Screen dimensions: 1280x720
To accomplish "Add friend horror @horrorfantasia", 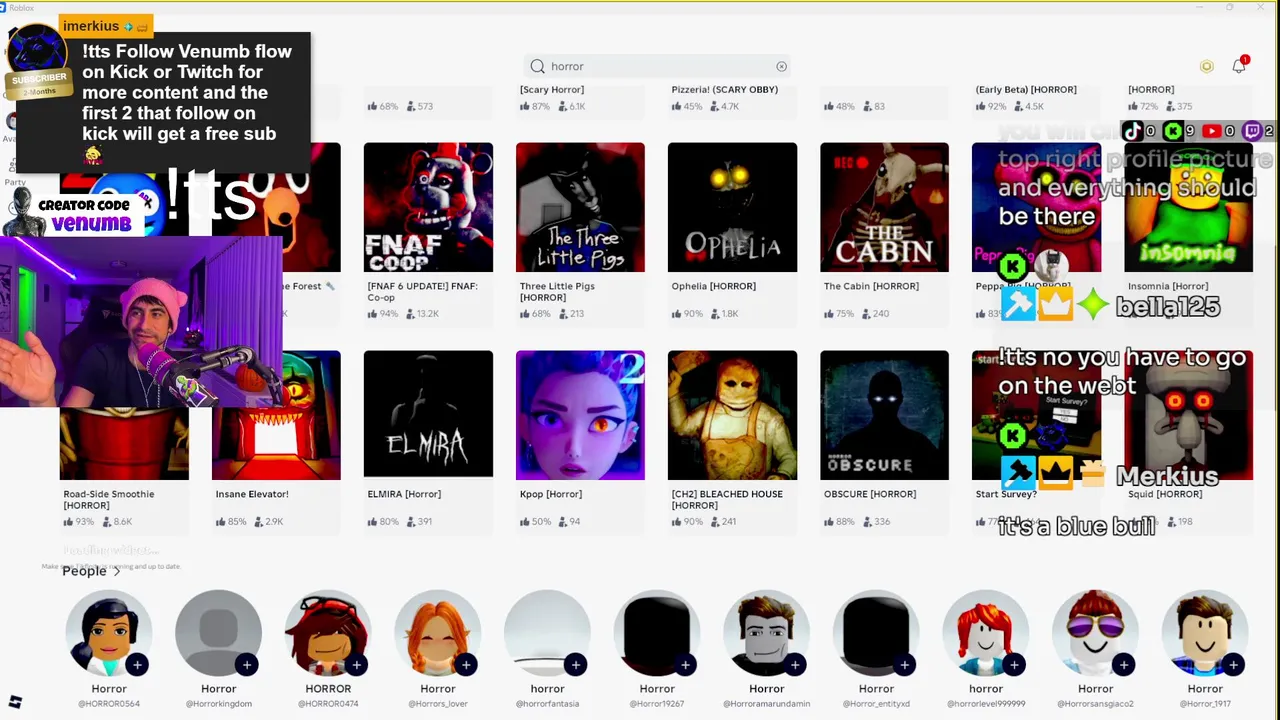I will [x=576, y=665].
